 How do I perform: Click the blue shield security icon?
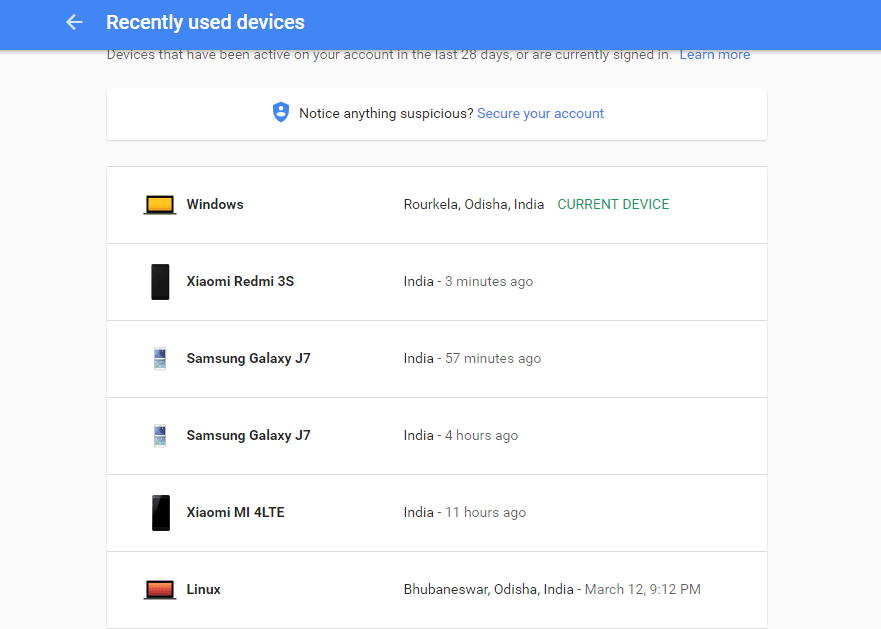[280, 111]
